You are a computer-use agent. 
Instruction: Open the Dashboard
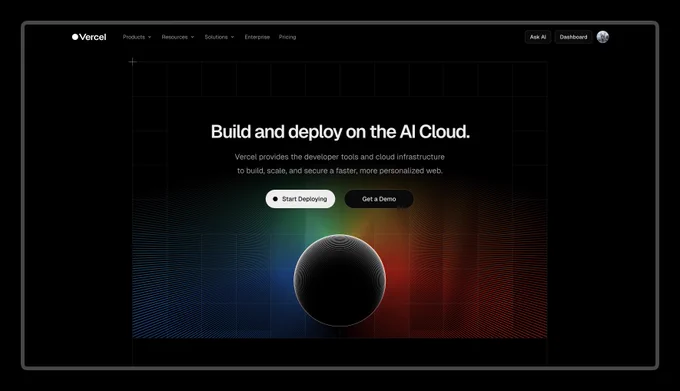573,37
